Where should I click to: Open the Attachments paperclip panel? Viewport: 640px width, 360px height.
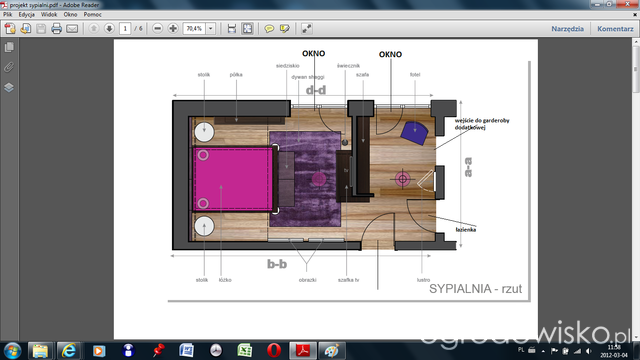click(9, 67)
